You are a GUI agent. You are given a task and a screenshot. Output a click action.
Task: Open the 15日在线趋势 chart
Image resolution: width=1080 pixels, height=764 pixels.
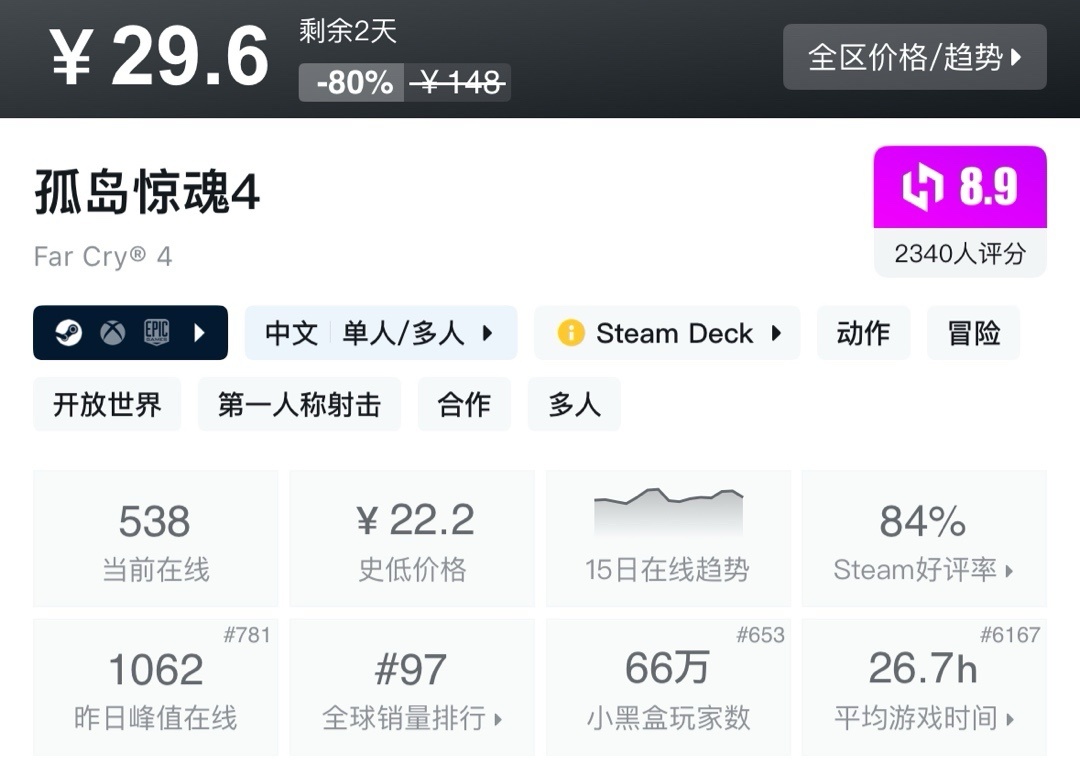point(667,538)
